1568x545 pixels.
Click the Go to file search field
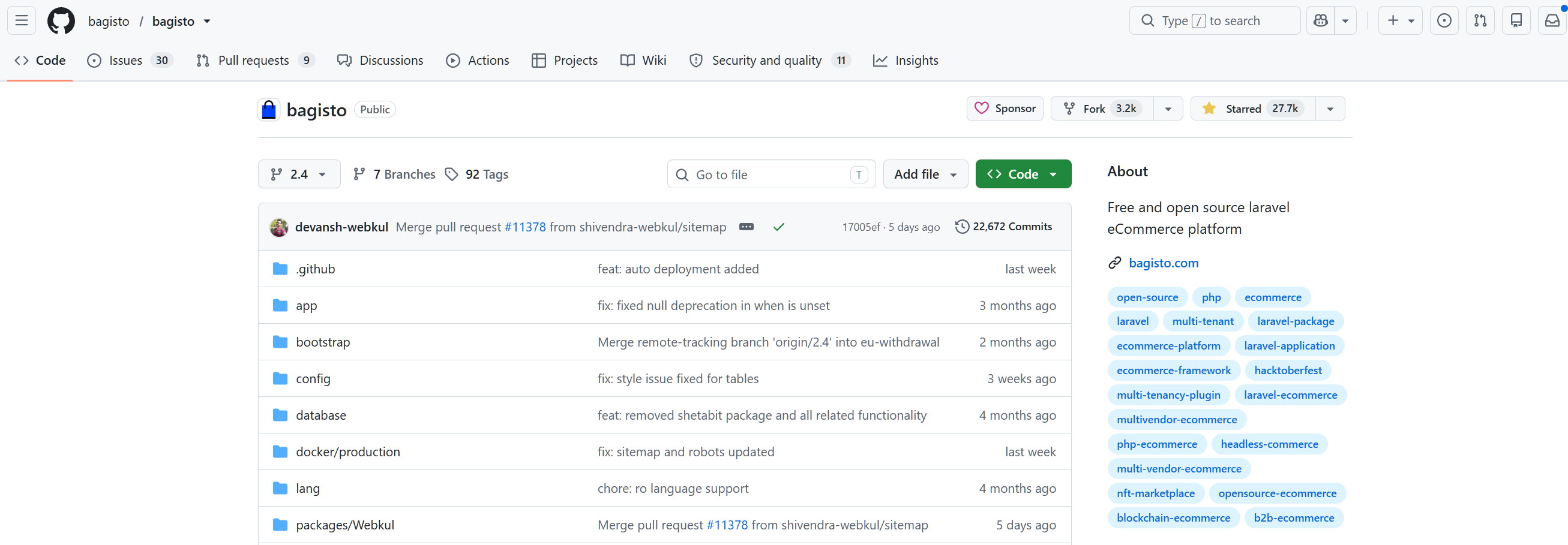coord(771,174)
